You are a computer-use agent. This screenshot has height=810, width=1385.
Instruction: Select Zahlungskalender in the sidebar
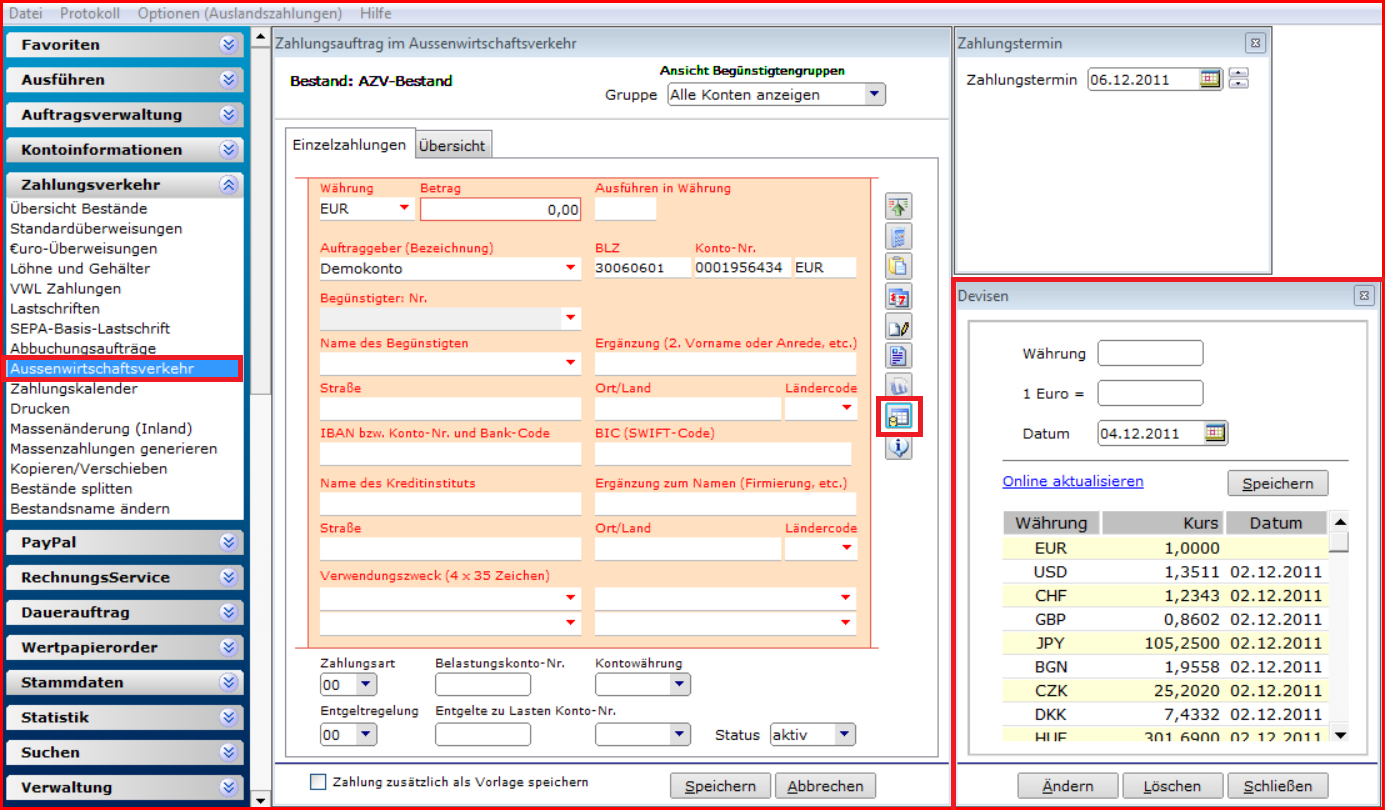pos(74,388)
